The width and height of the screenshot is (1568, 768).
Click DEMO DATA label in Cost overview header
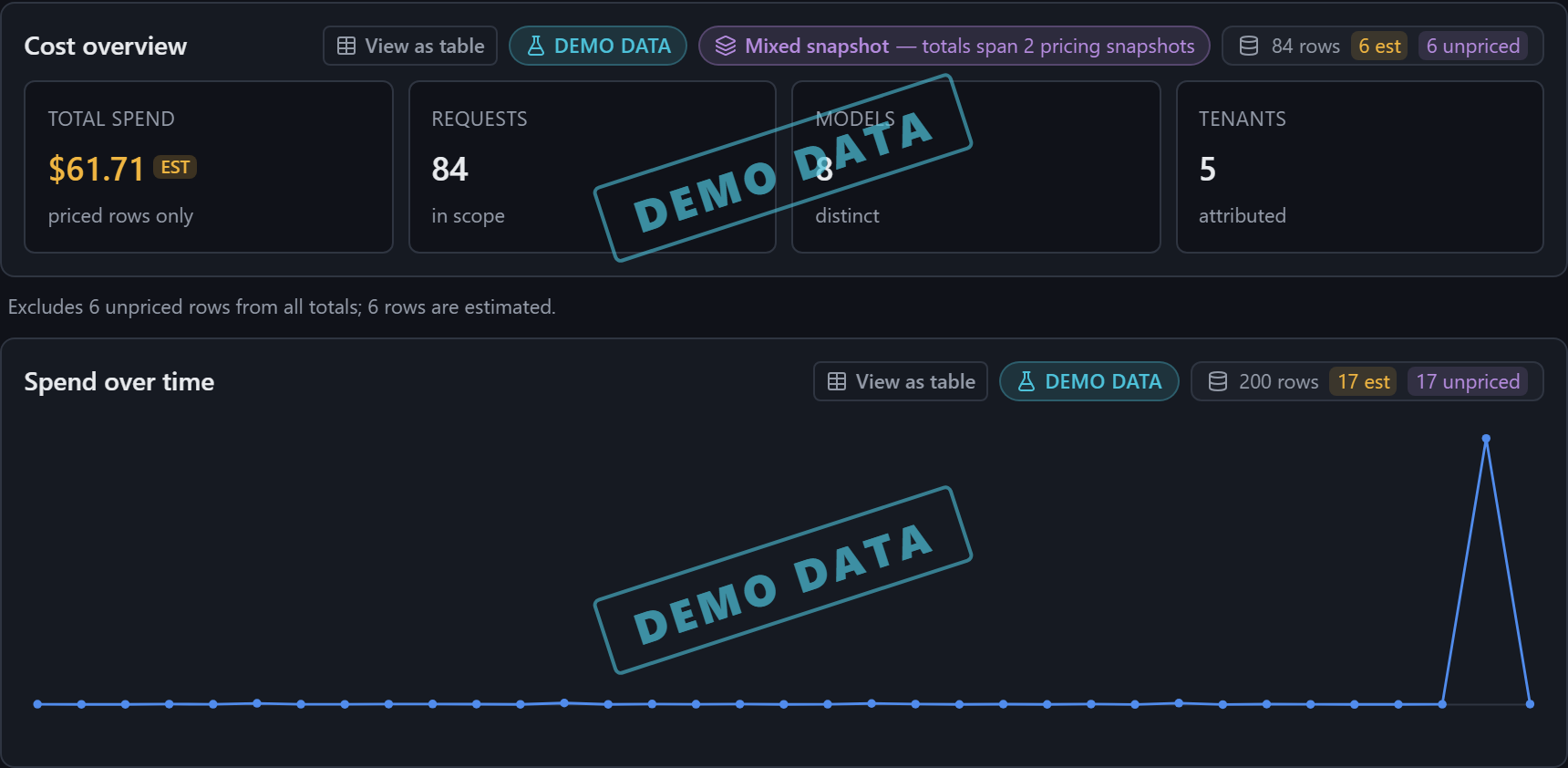(x=613, y=46)
